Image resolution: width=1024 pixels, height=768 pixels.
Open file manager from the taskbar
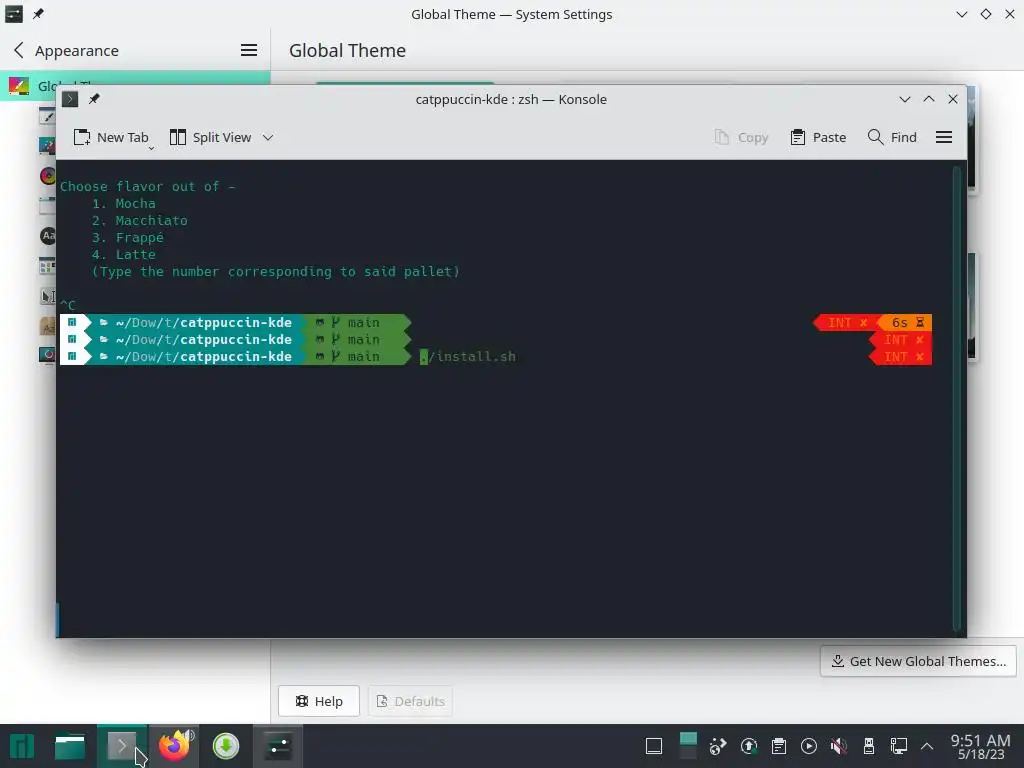coord(70,746)
